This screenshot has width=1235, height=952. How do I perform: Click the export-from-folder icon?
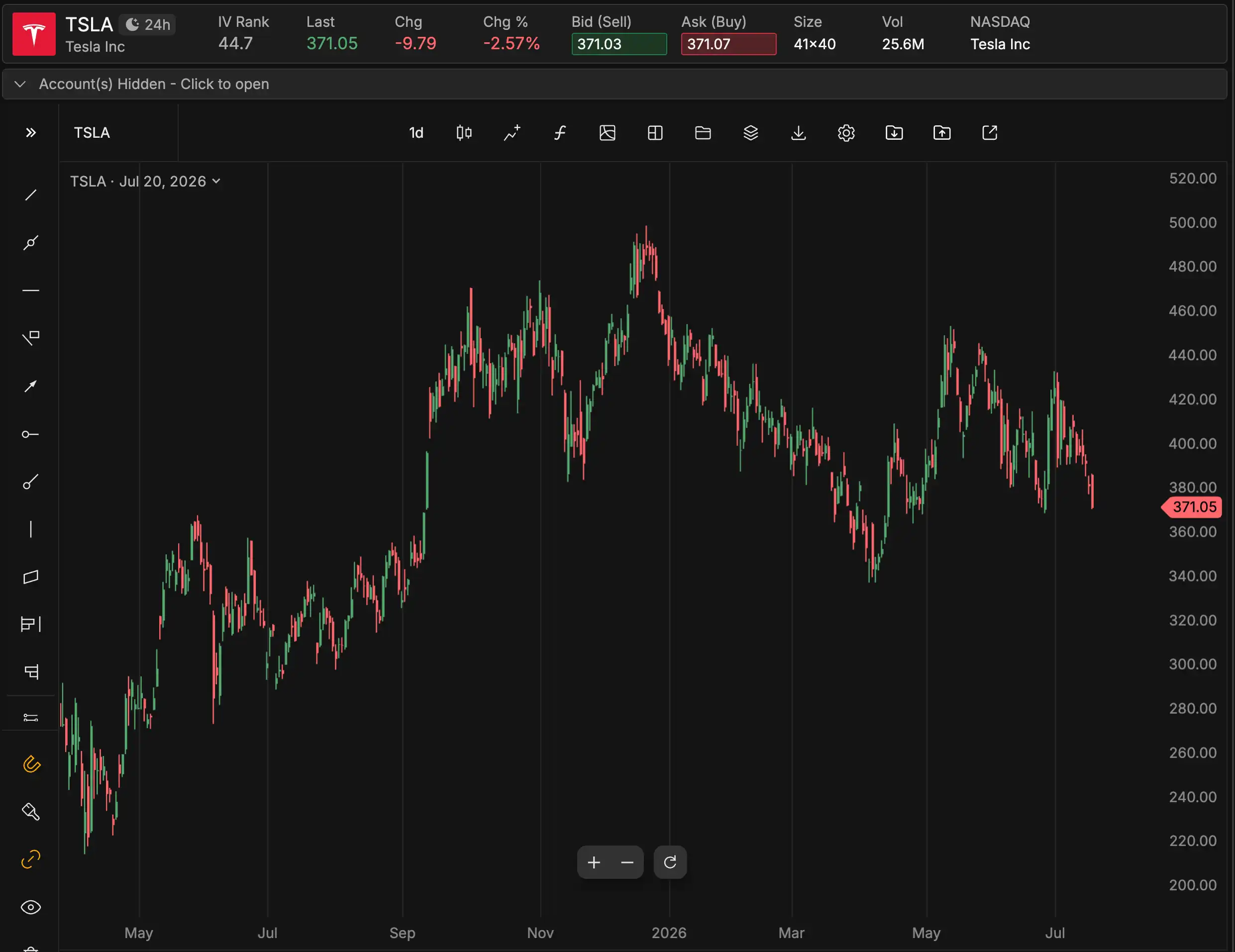point(941,133)
